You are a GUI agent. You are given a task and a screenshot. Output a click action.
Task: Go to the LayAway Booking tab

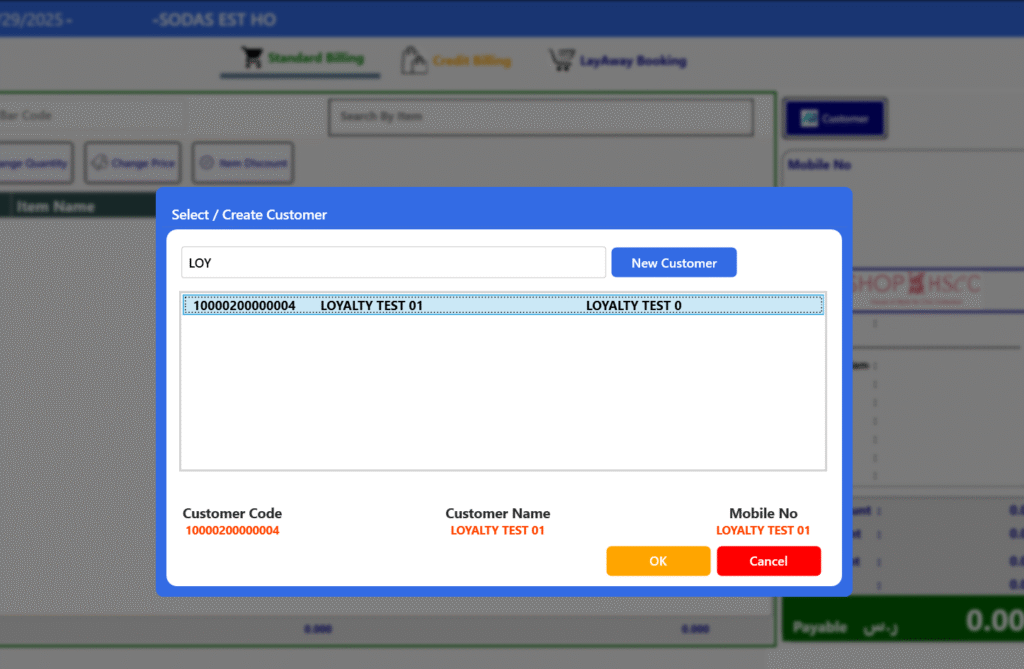point(632,61)
